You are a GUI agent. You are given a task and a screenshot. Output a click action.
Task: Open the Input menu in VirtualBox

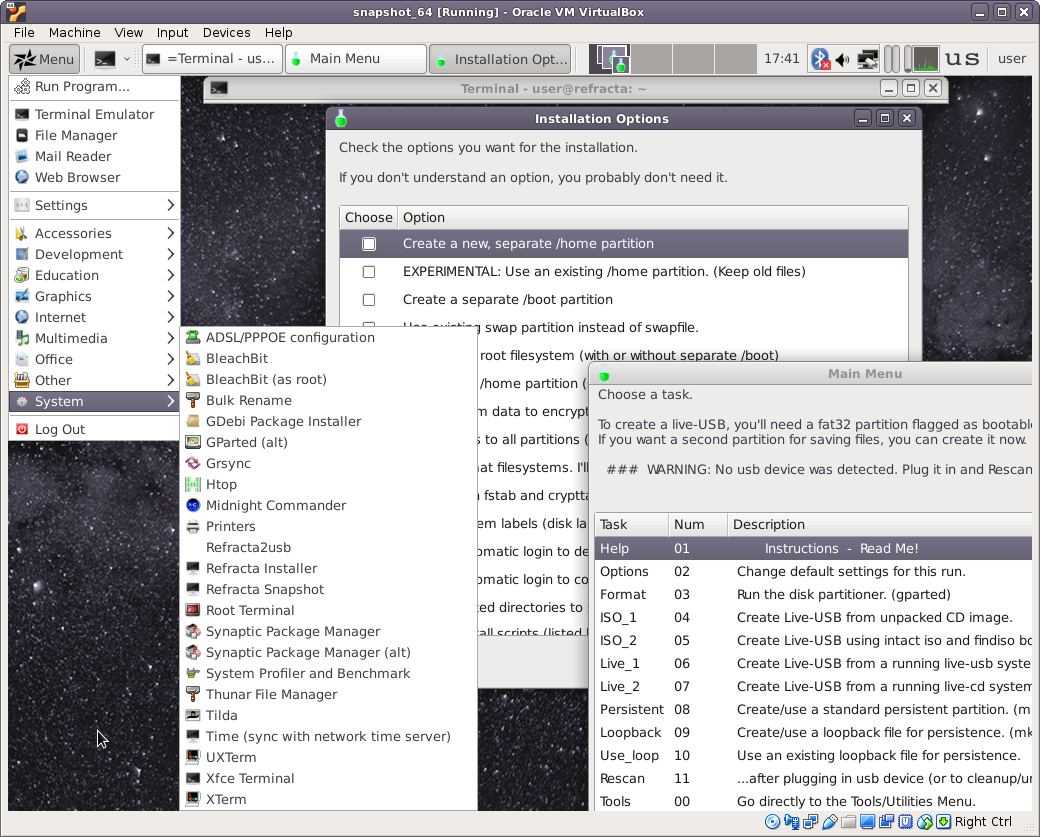[x=172, y=32]
